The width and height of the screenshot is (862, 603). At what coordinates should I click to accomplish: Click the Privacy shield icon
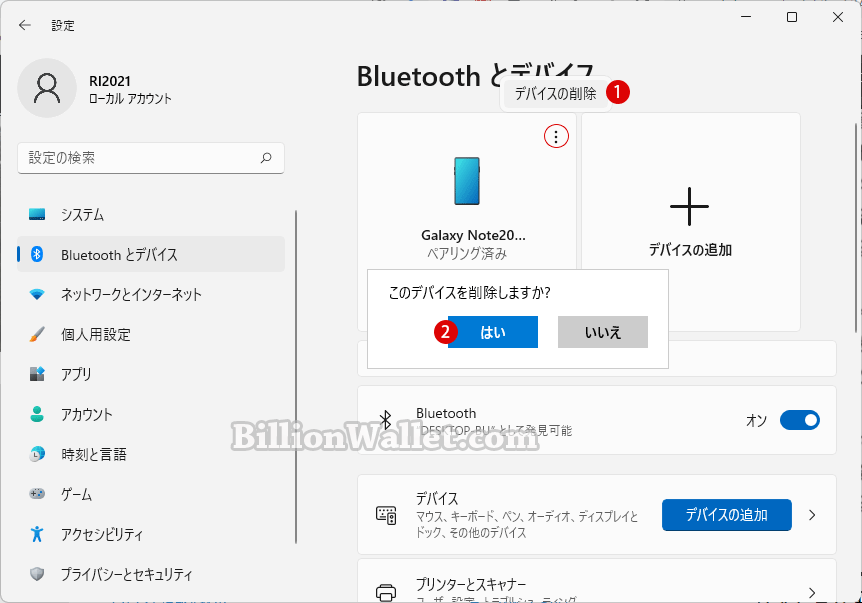[x=37, y=574]
